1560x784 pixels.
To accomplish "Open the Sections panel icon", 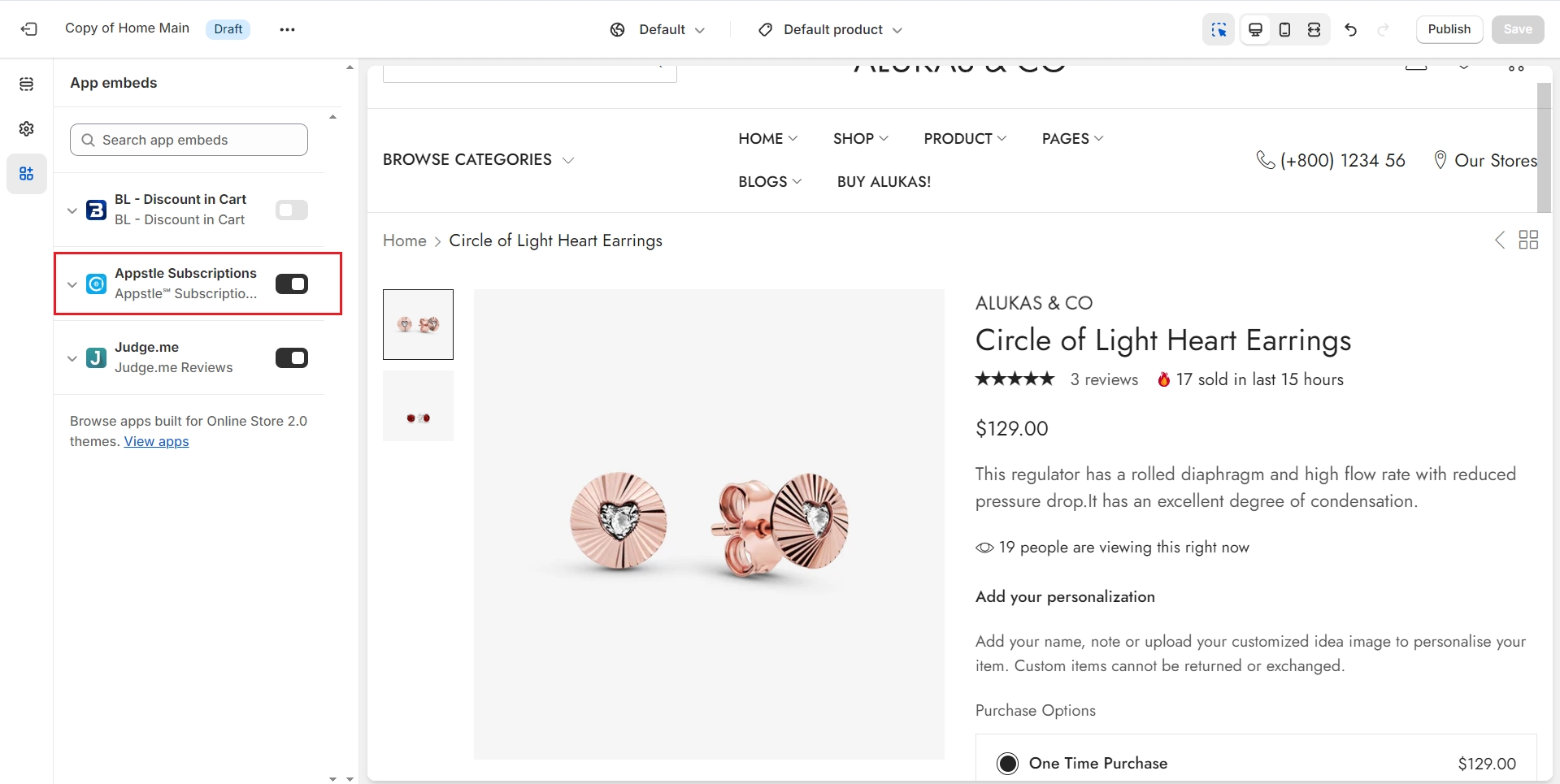I will pyautogui.click(x=27, y=84).
